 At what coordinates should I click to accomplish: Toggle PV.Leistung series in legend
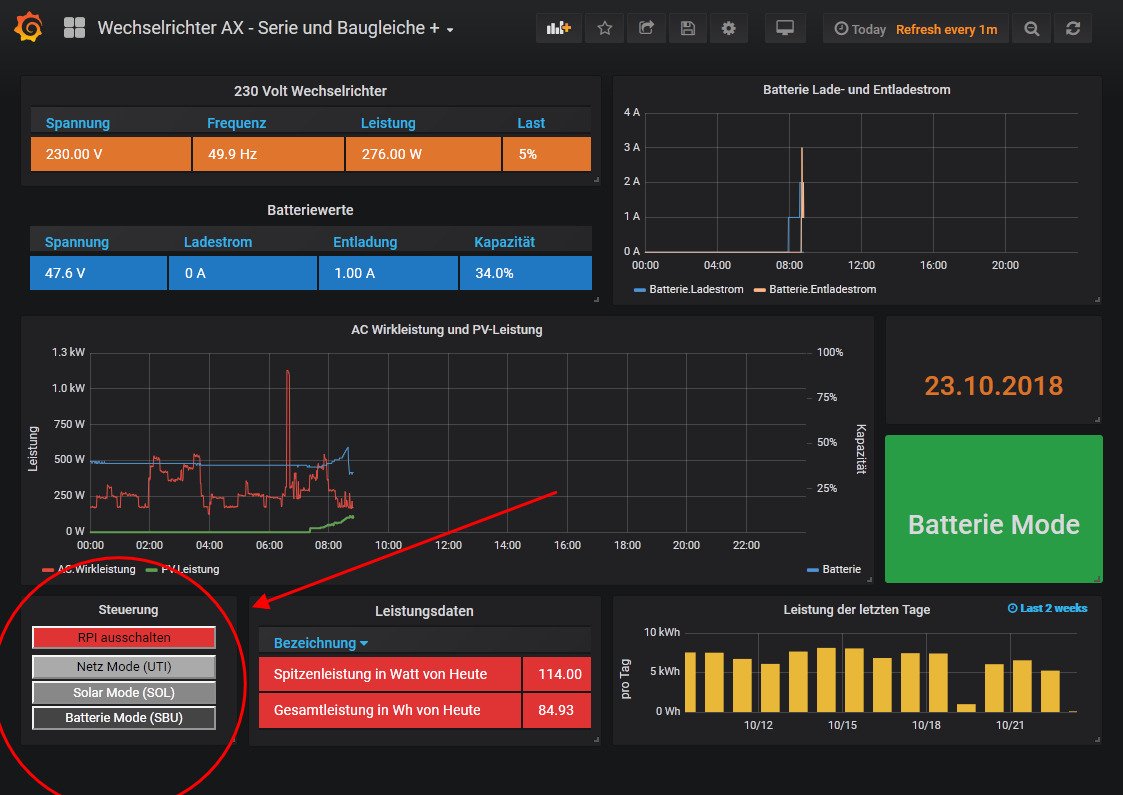[189, 569]
